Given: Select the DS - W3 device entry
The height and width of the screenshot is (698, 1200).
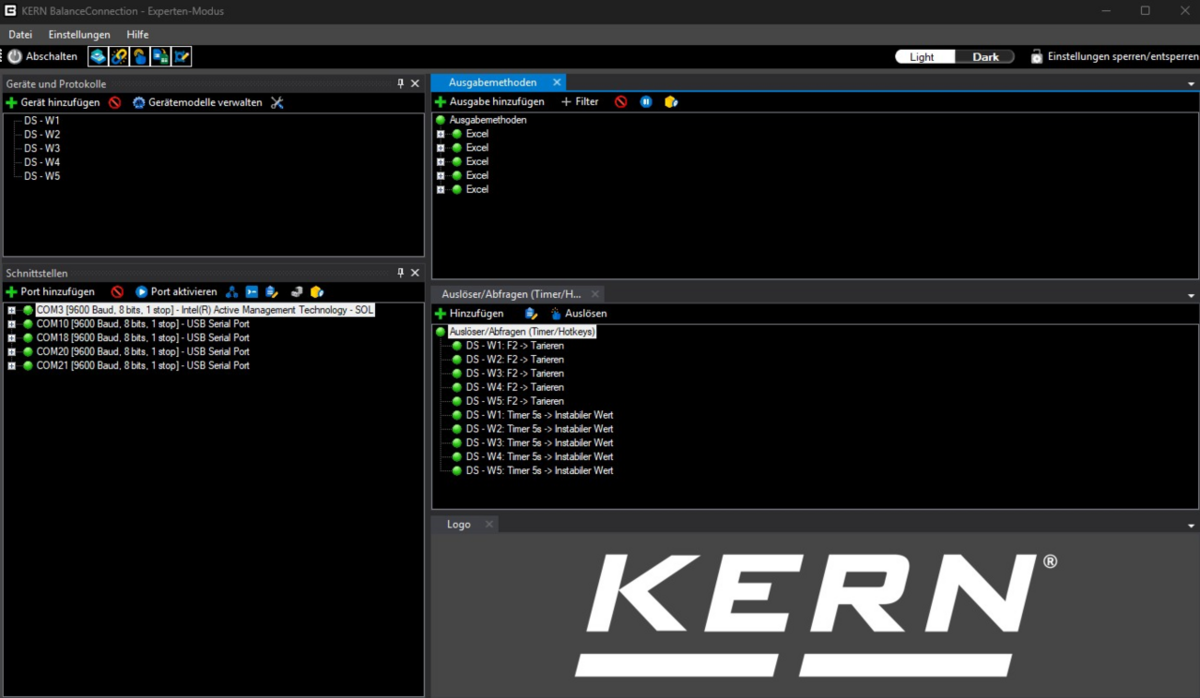Looking at the screenshot, I should [x=42, y=148].
